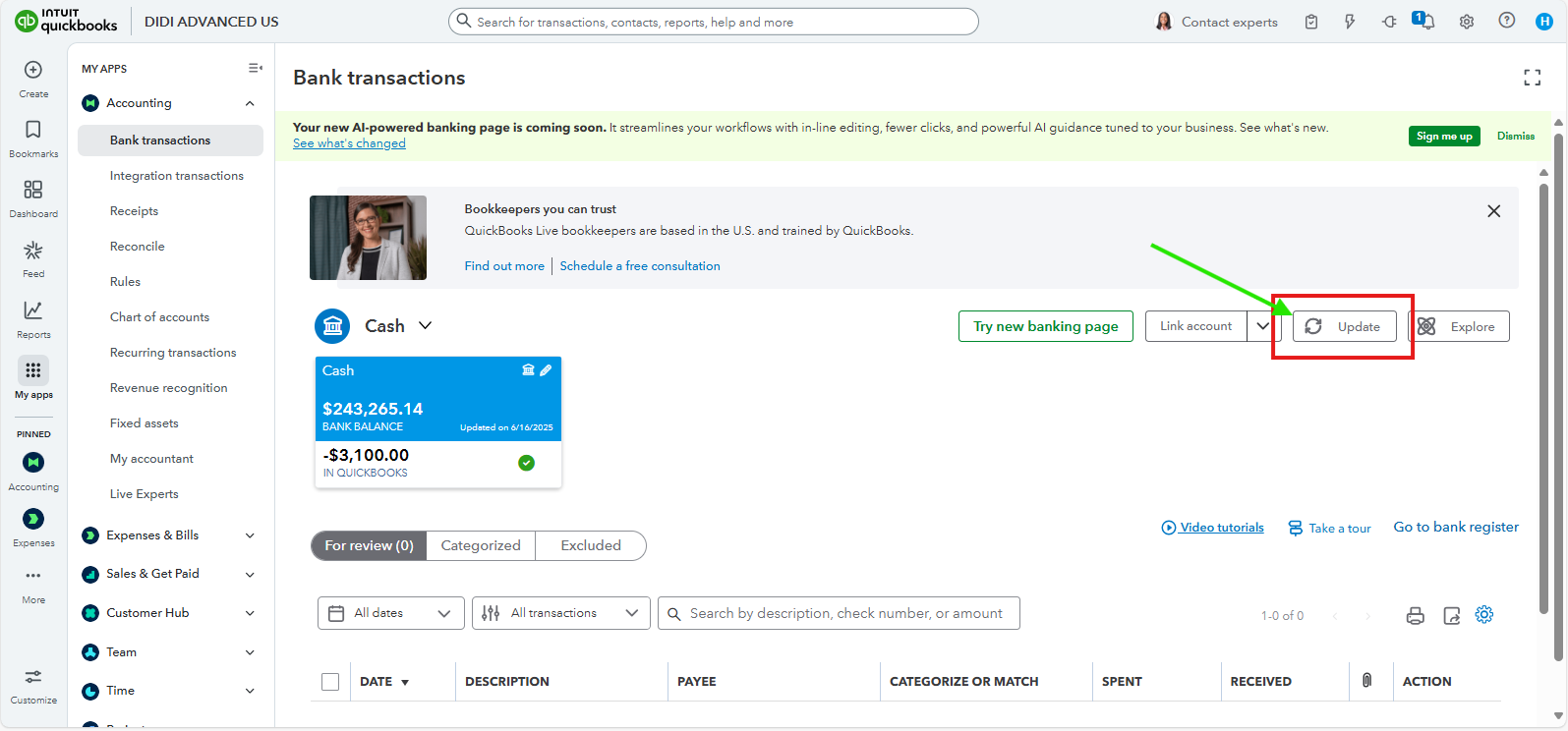Select Bank transactions menu item
The height and width of the screenshot is (731, 1568).
tap(170, 141)
